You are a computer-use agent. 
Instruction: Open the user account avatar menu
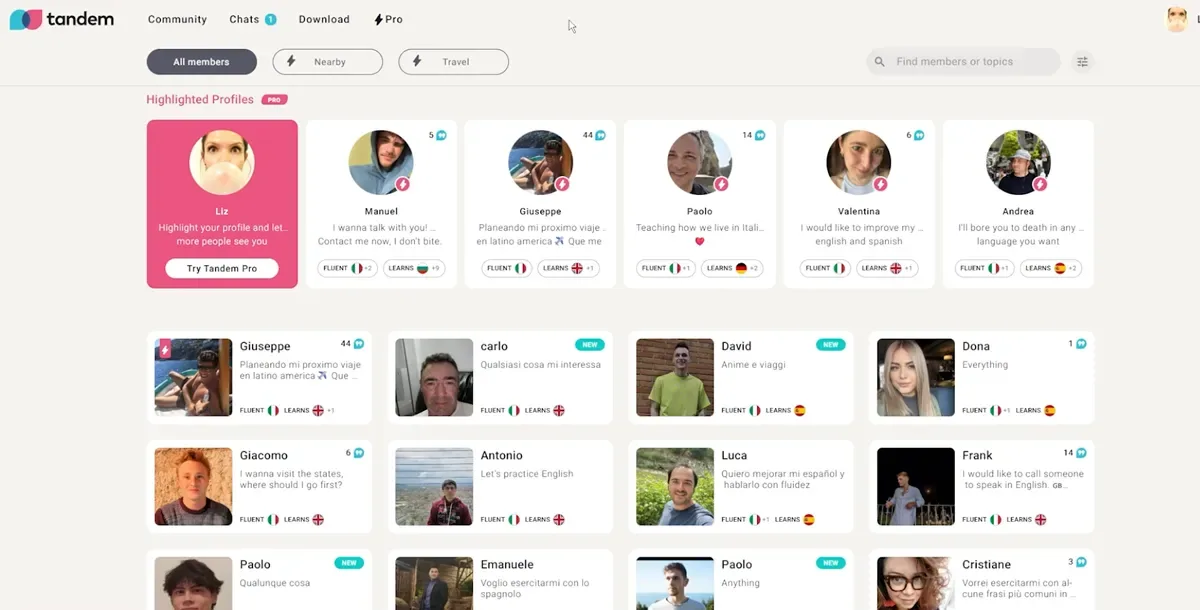[x=1176, y=19]
